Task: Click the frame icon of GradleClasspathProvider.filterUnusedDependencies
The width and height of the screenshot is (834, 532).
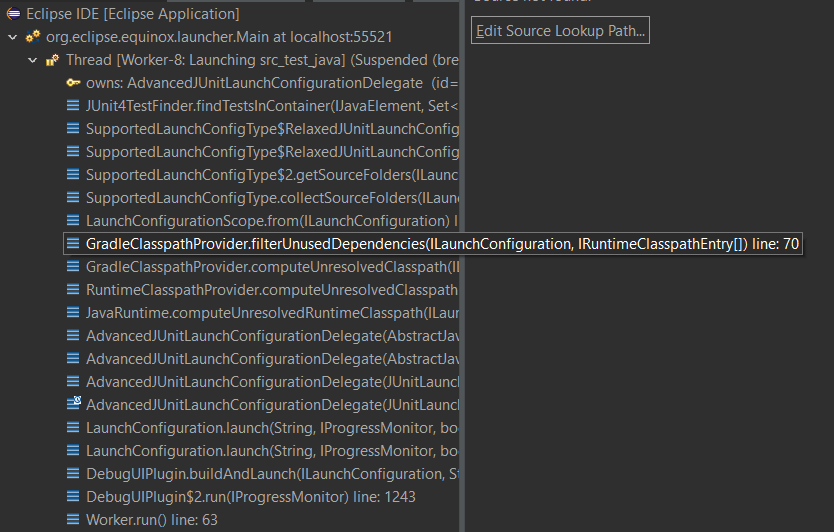Action: [73, 243]
